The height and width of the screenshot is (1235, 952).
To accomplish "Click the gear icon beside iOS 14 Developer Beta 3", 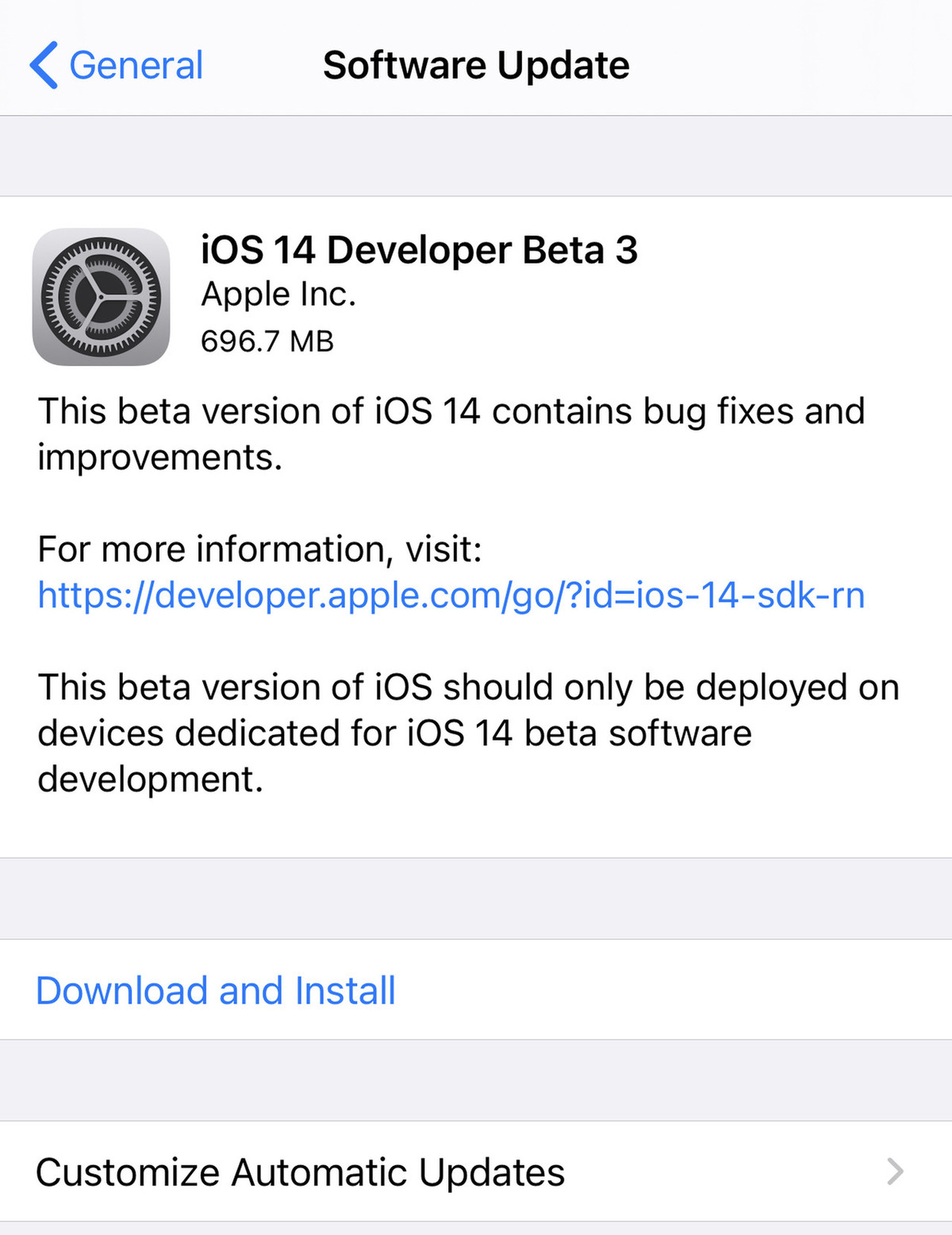I will point(103,298).
